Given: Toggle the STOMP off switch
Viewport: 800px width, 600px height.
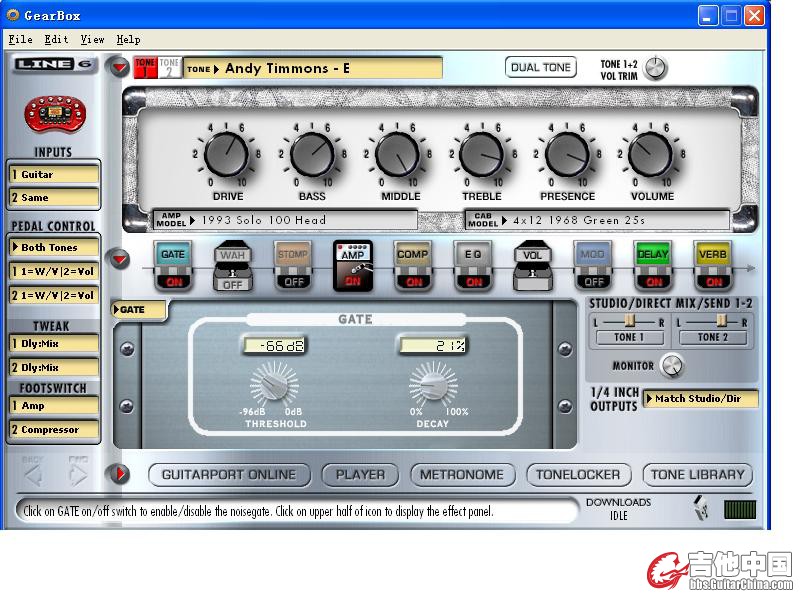Looking at the screenshot, I should point(293,282).
